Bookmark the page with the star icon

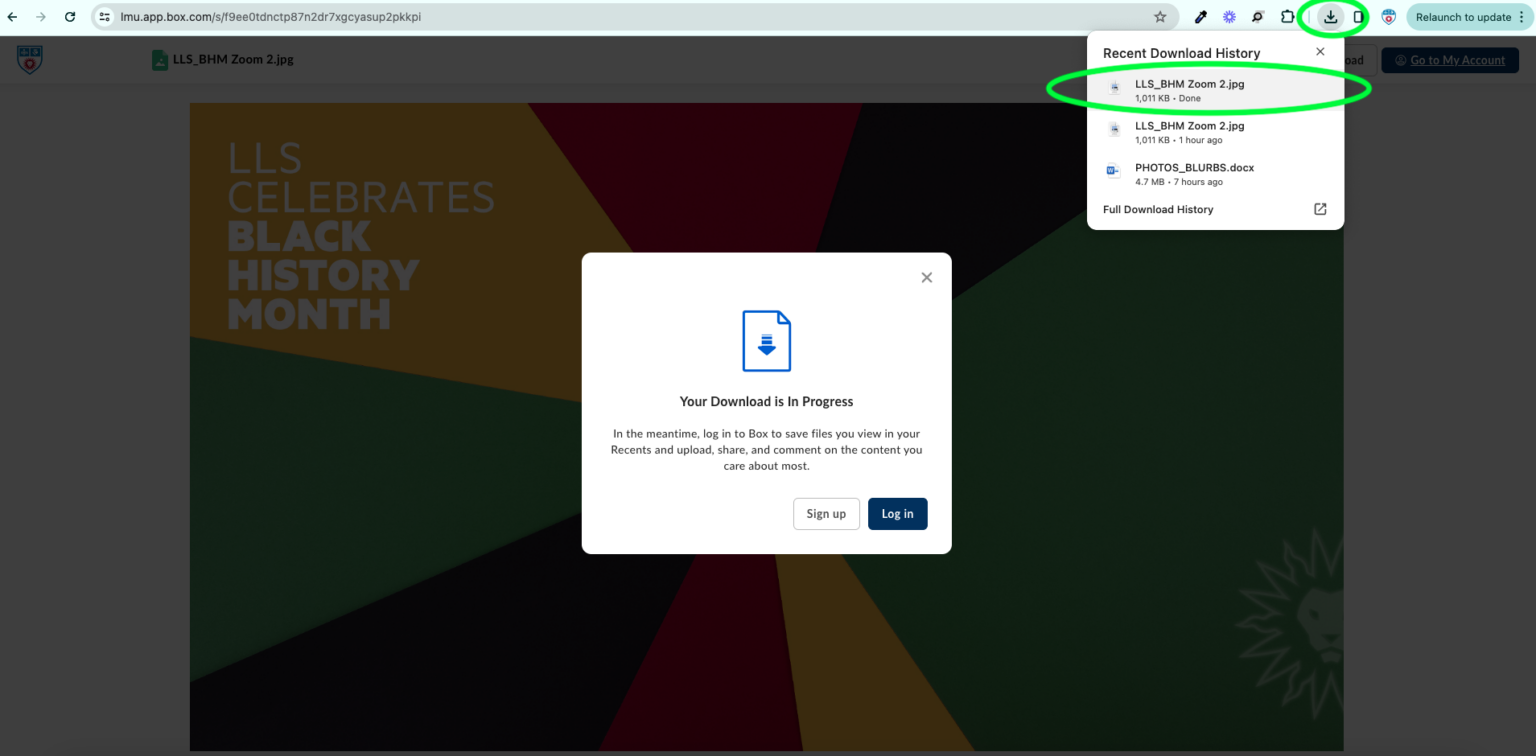tap(1159, 16)
